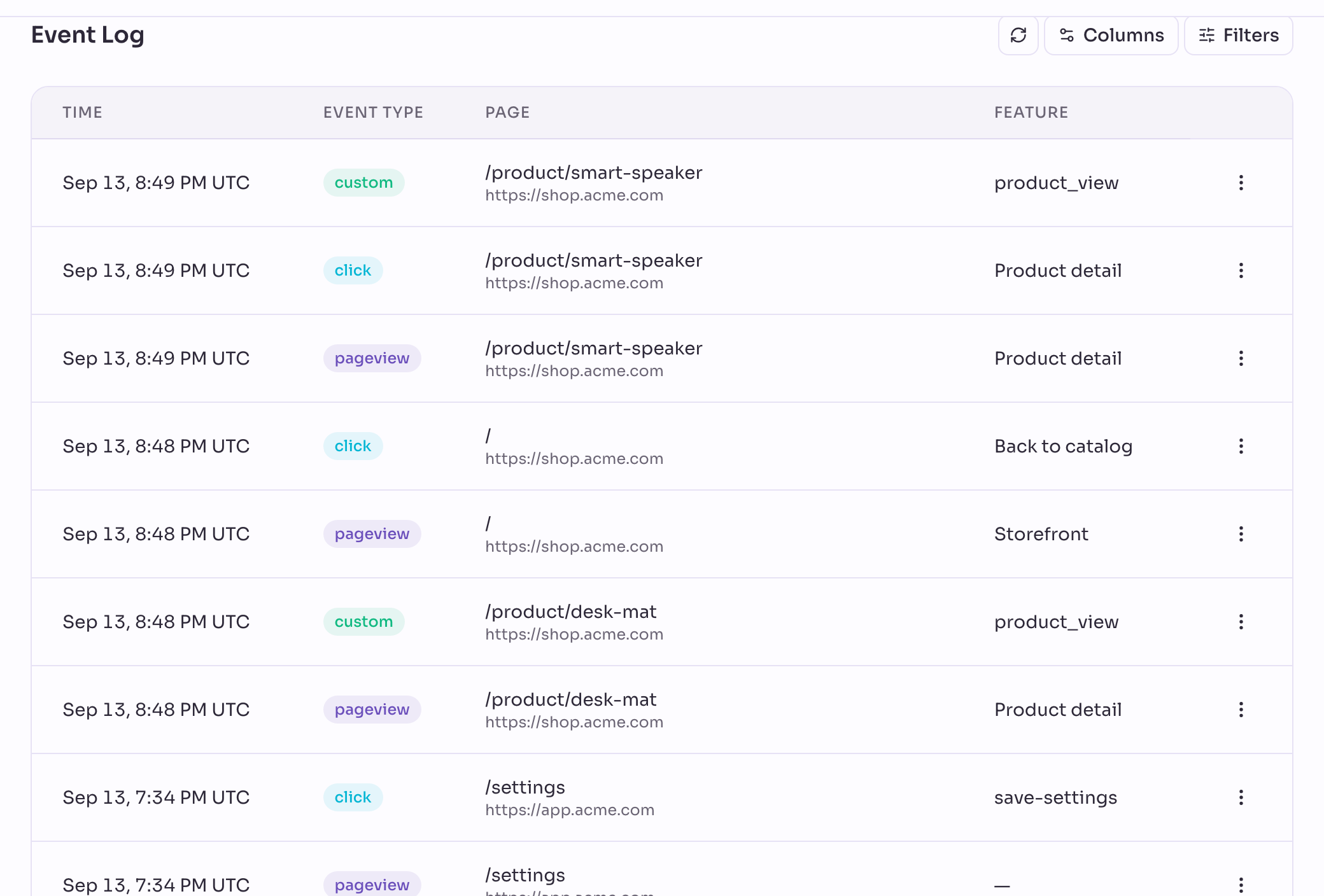This screenshot has width=1324, height=896.
Task: Open row menu for desk-mat product_view event
Action: click(x=1241, y=622)
